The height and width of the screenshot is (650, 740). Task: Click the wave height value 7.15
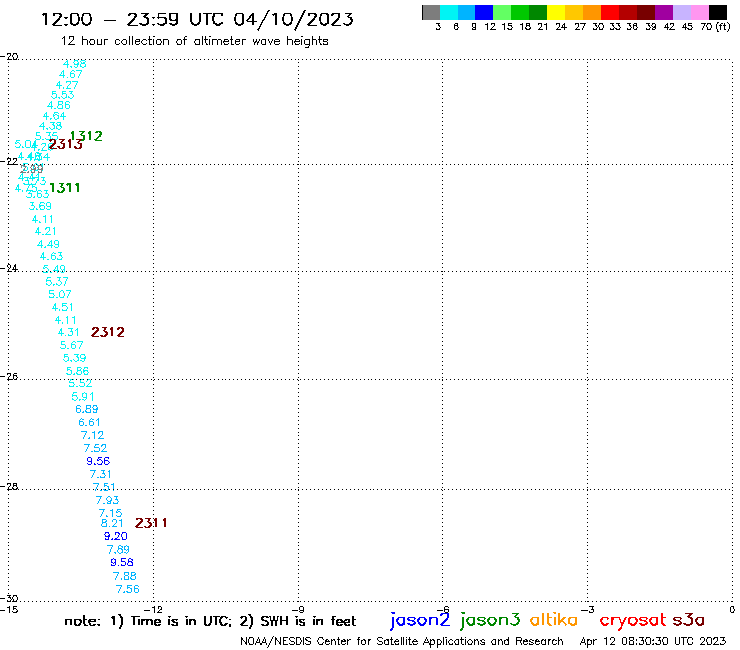(x=110, y=513)
